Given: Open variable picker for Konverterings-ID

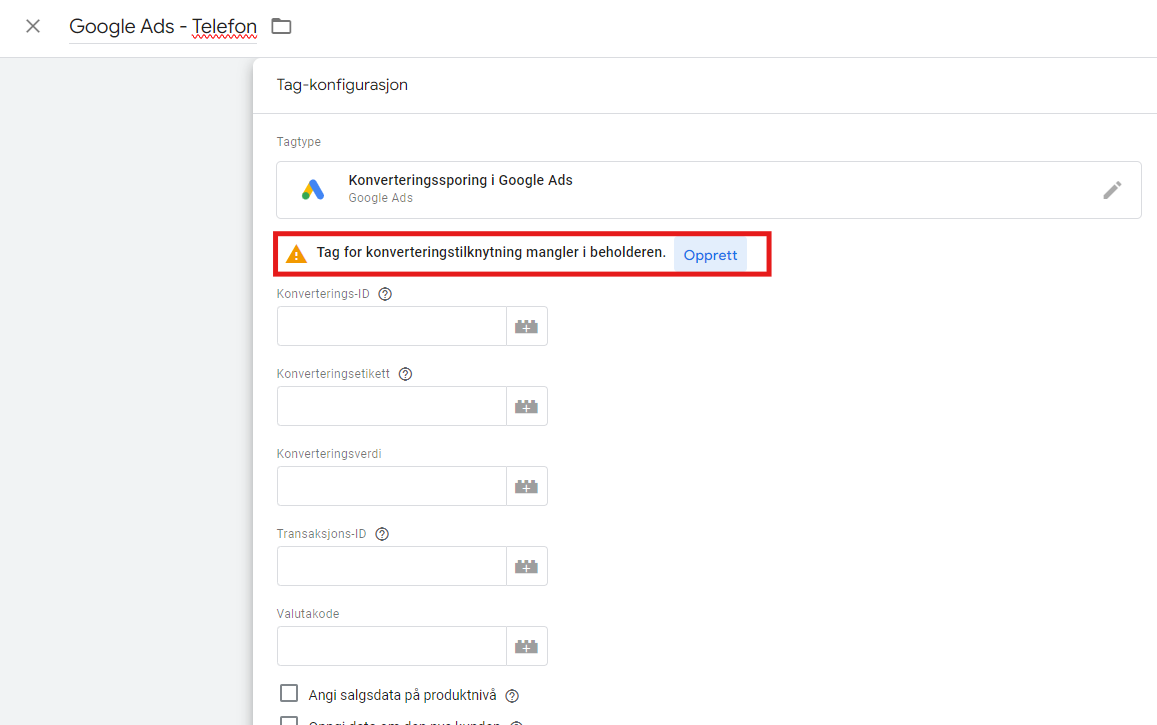Looking at the screenshot, I should coord(526,326).
